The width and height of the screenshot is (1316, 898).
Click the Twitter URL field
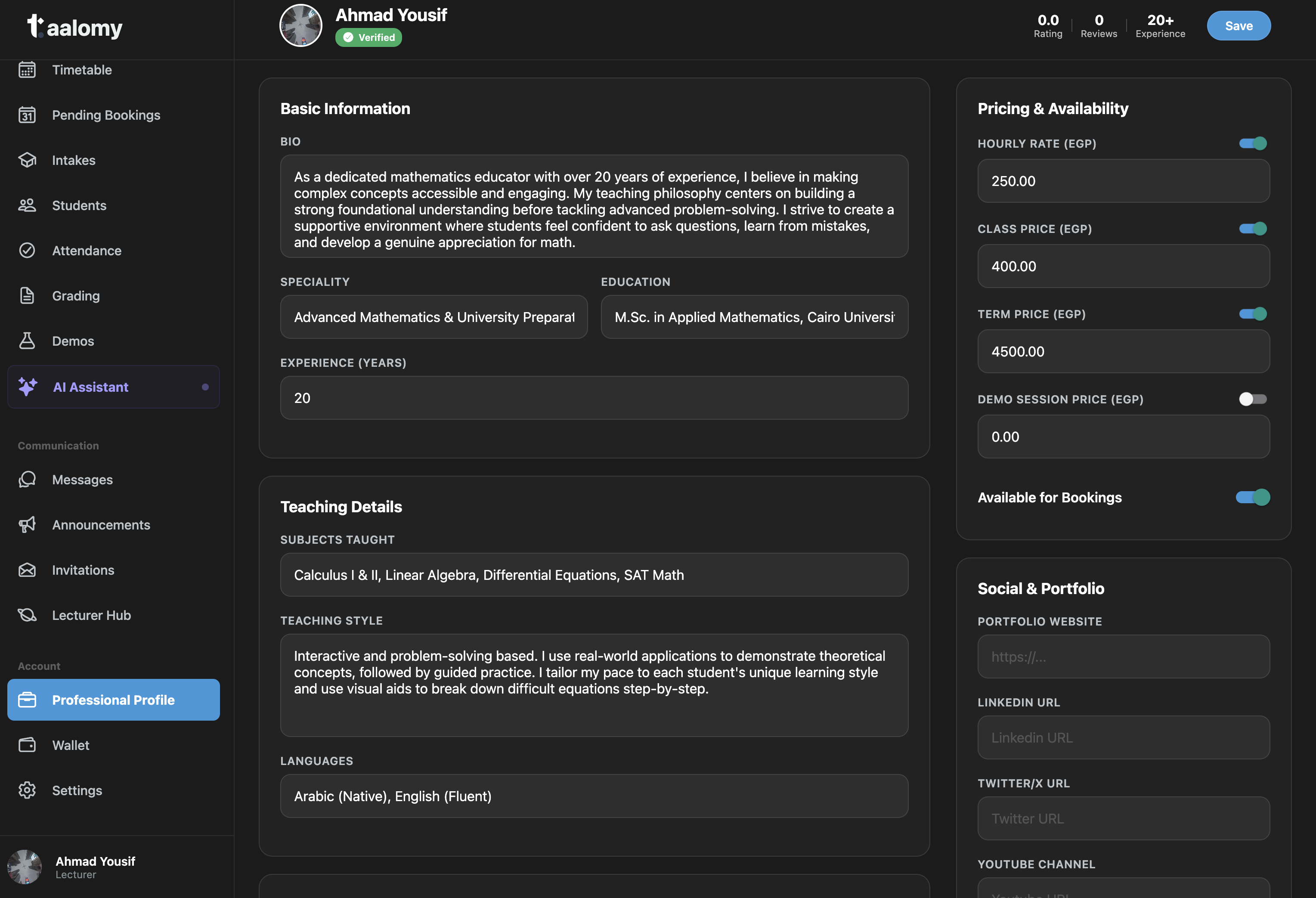(1124, 818)
